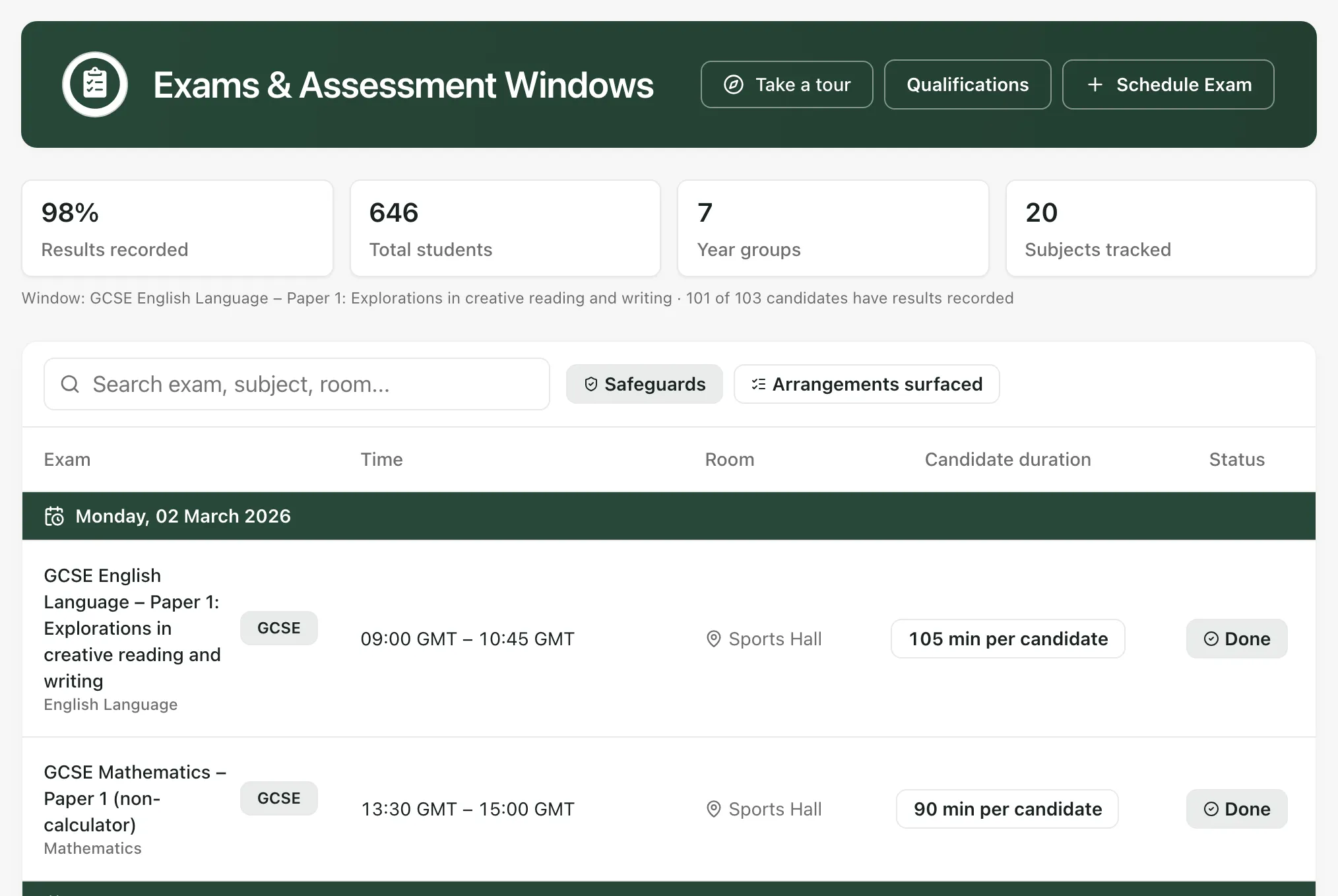Click location pin icon in English Language row
The width and height of the screenshot is (1338, 896).
(x=713, y=639)
